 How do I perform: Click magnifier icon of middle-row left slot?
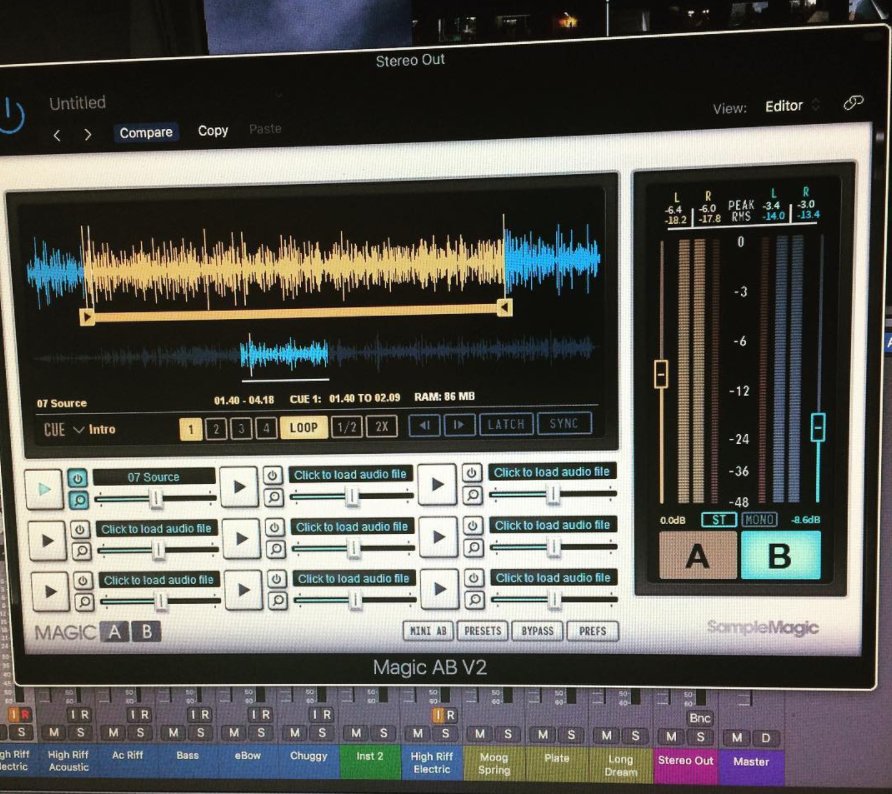point(81,551)
